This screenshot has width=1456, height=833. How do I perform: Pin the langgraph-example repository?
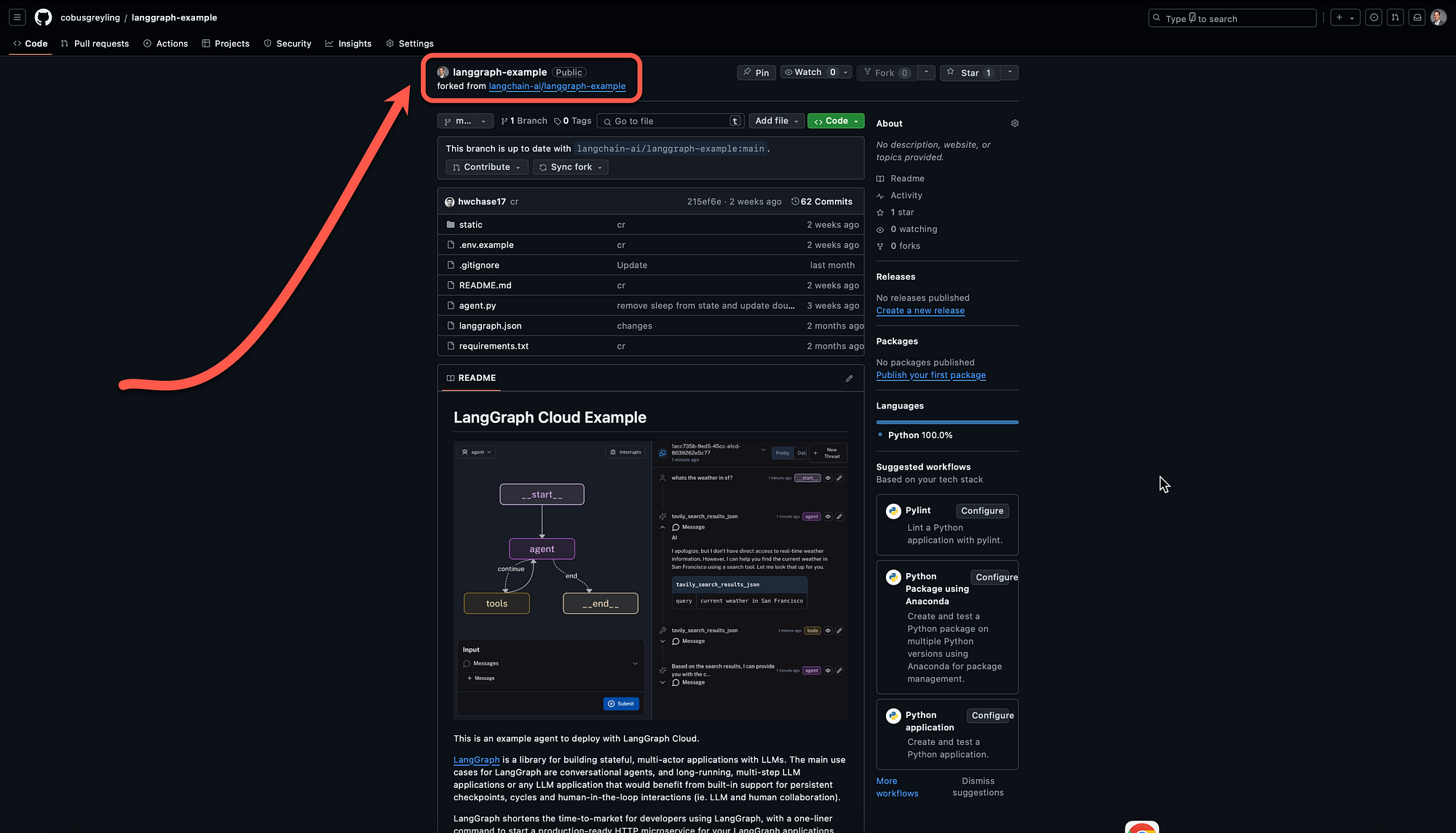click(756, 73)
